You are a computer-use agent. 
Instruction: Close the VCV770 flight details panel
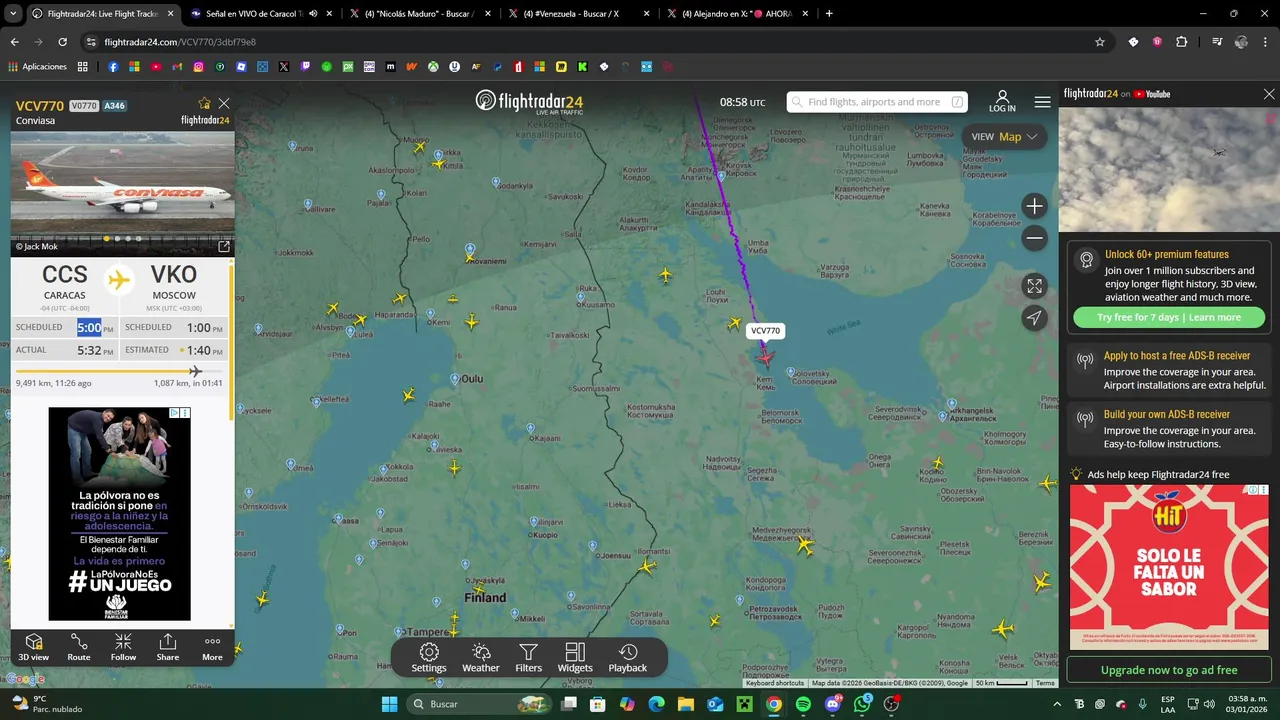[224, 103]
